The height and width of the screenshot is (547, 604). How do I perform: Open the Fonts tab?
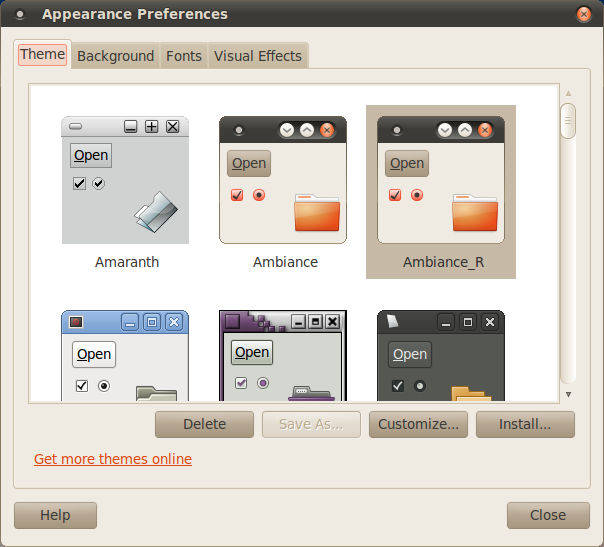tap(184, 56)
